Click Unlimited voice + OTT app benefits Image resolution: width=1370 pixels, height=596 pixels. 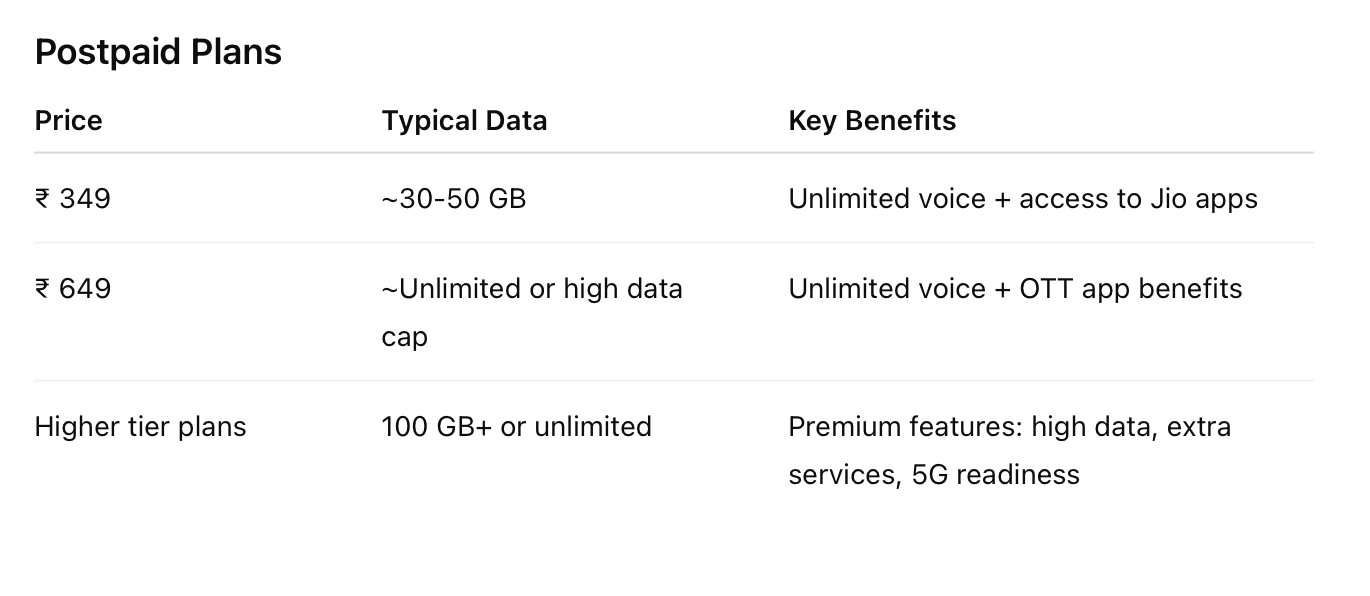(x=1015, y=289)
